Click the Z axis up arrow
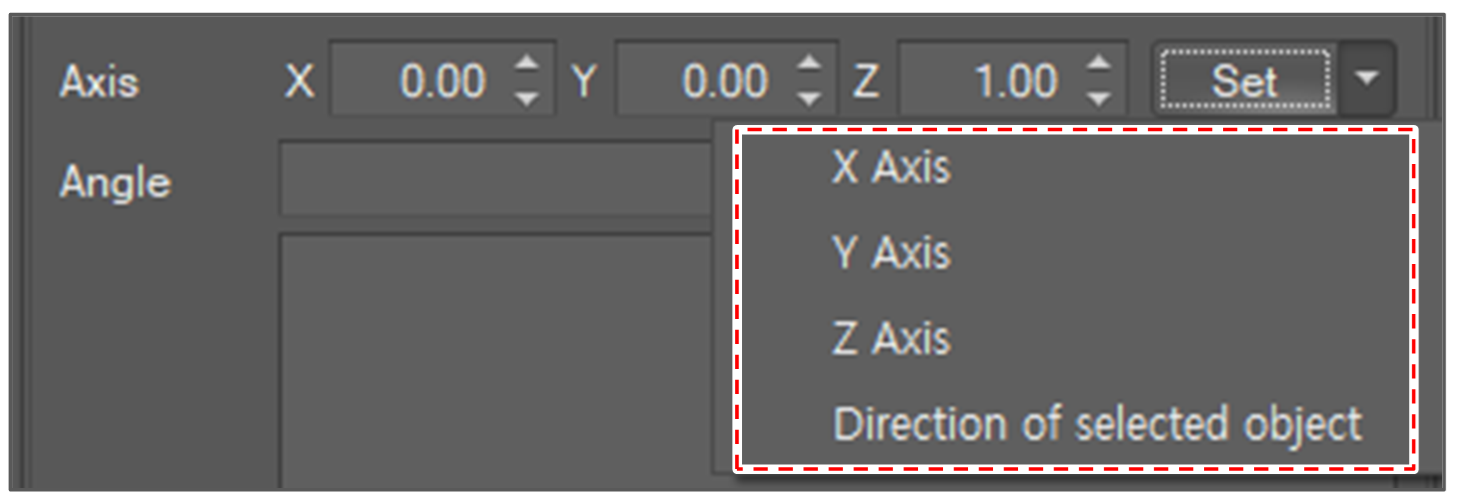The image size is (1476, 501). 1098,65
